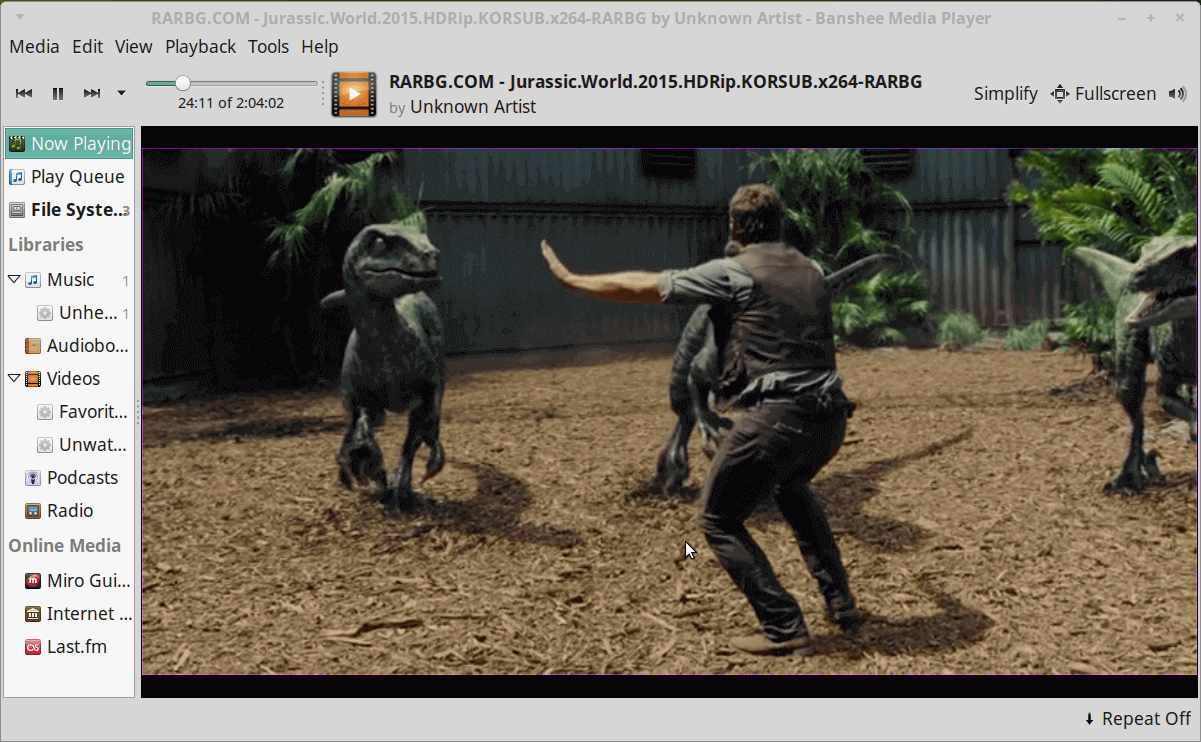Click the volume speaker icon
Image resolution: width=1201 pixels, height=742 pixels.
1176,94
